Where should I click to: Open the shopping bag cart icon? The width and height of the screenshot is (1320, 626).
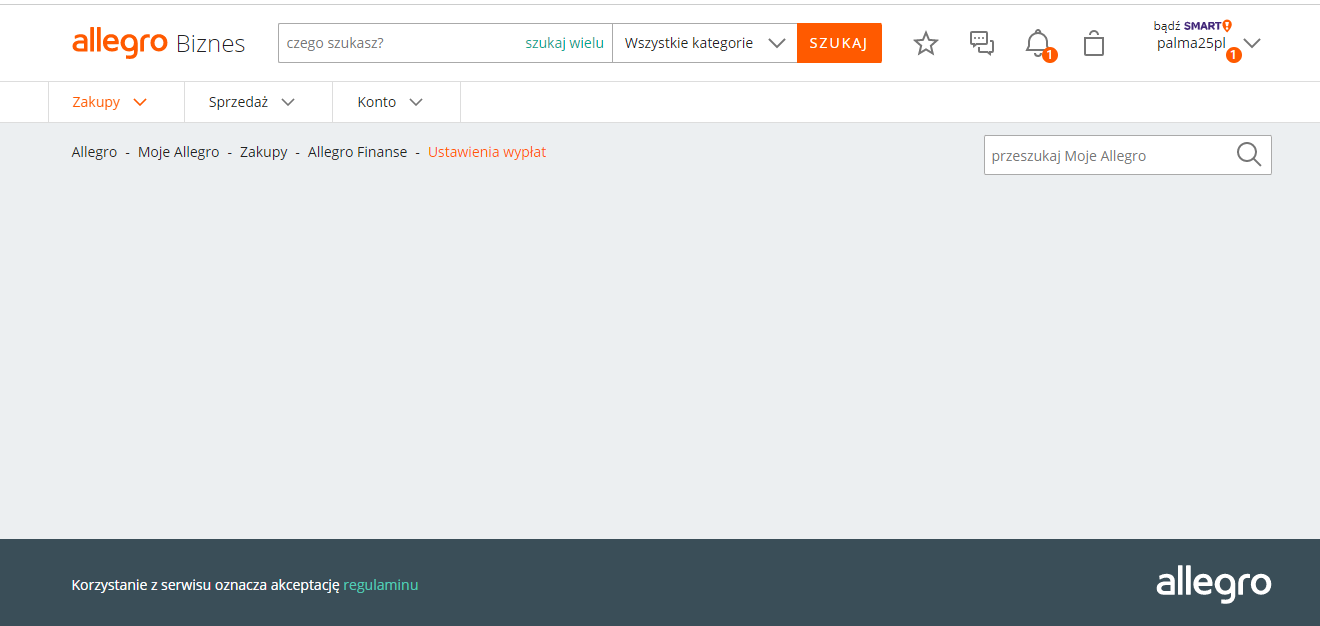[1094, 43]
